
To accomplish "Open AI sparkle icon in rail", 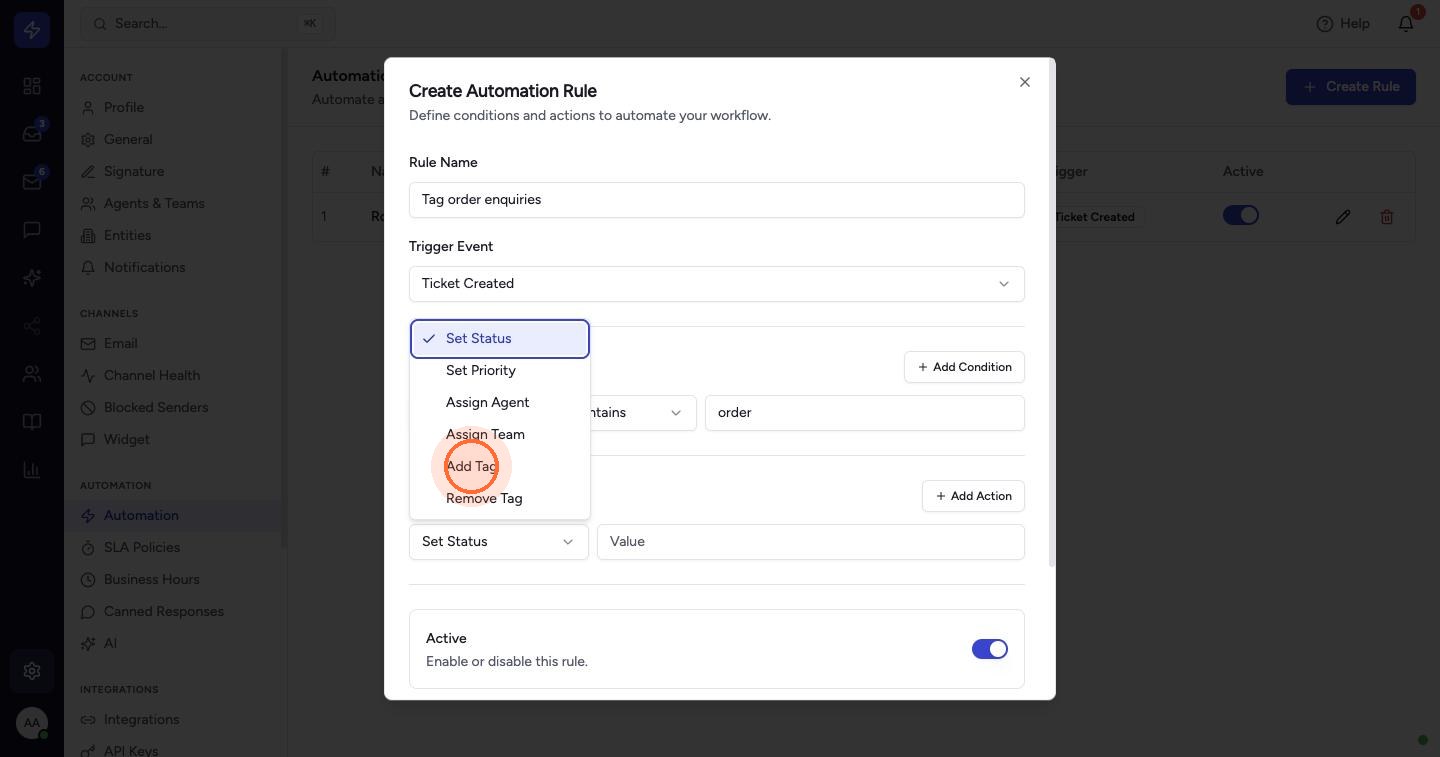I will 32,278.
